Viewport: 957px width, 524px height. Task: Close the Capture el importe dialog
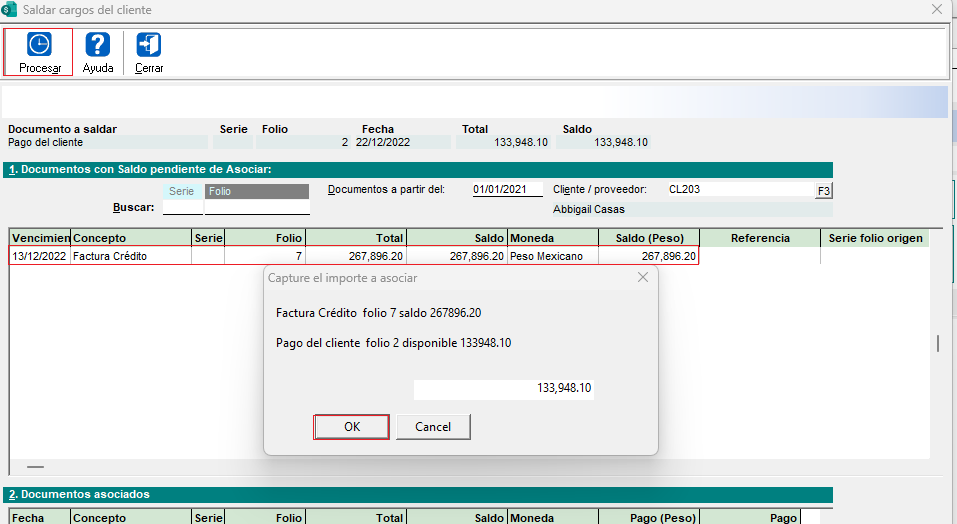(642, 278)
